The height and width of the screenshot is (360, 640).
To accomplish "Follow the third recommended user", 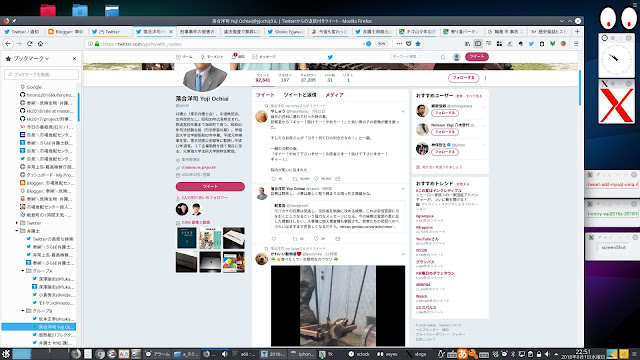I will (x=445, y=152).
